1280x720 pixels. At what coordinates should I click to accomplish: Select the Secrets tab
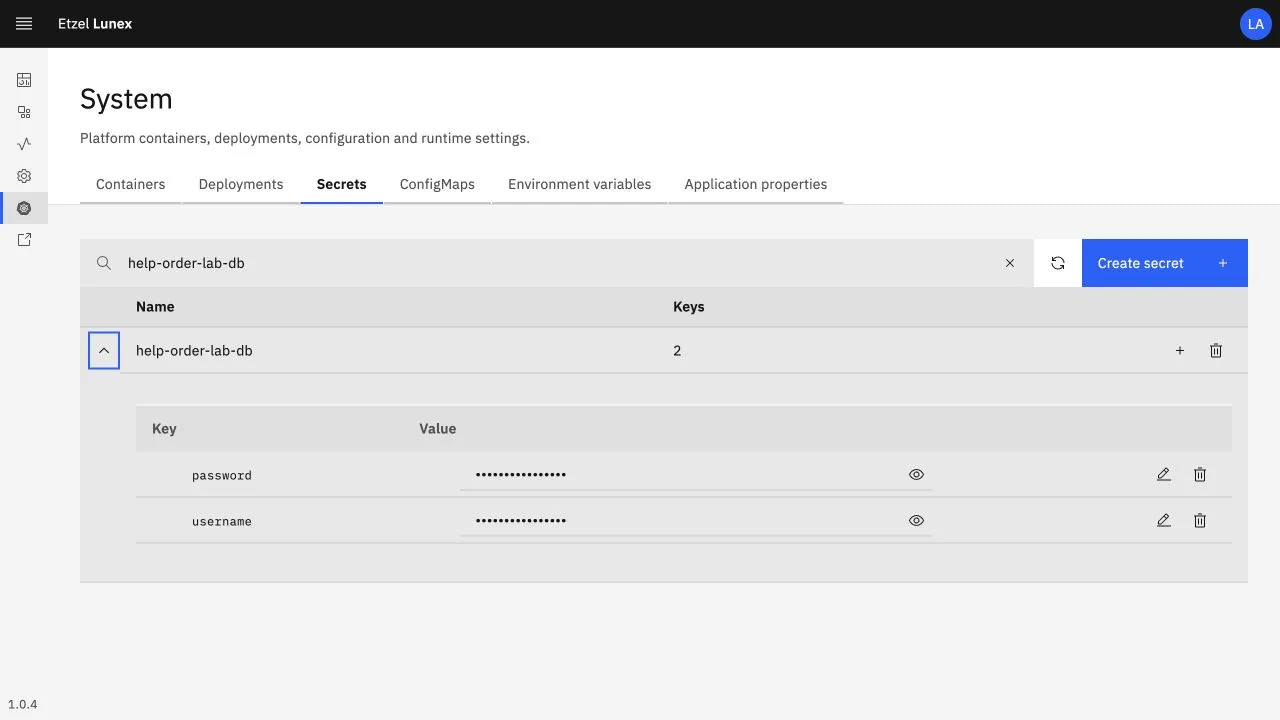tap(342, 184)
